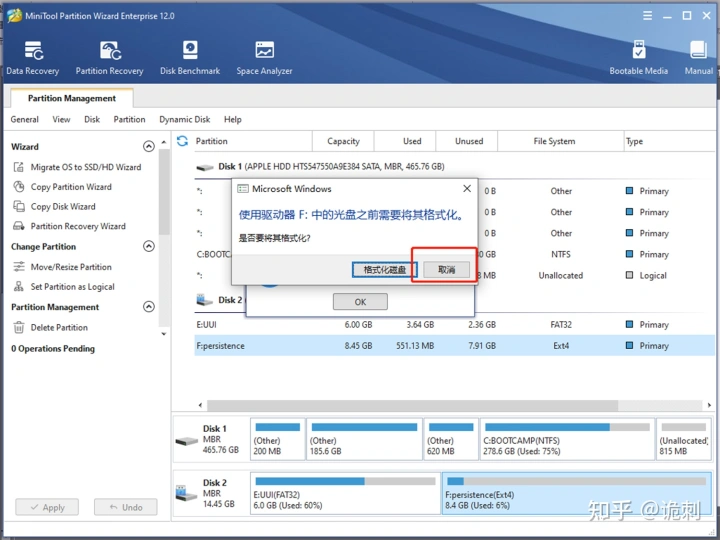Open the Data Recovery tool

33,58
